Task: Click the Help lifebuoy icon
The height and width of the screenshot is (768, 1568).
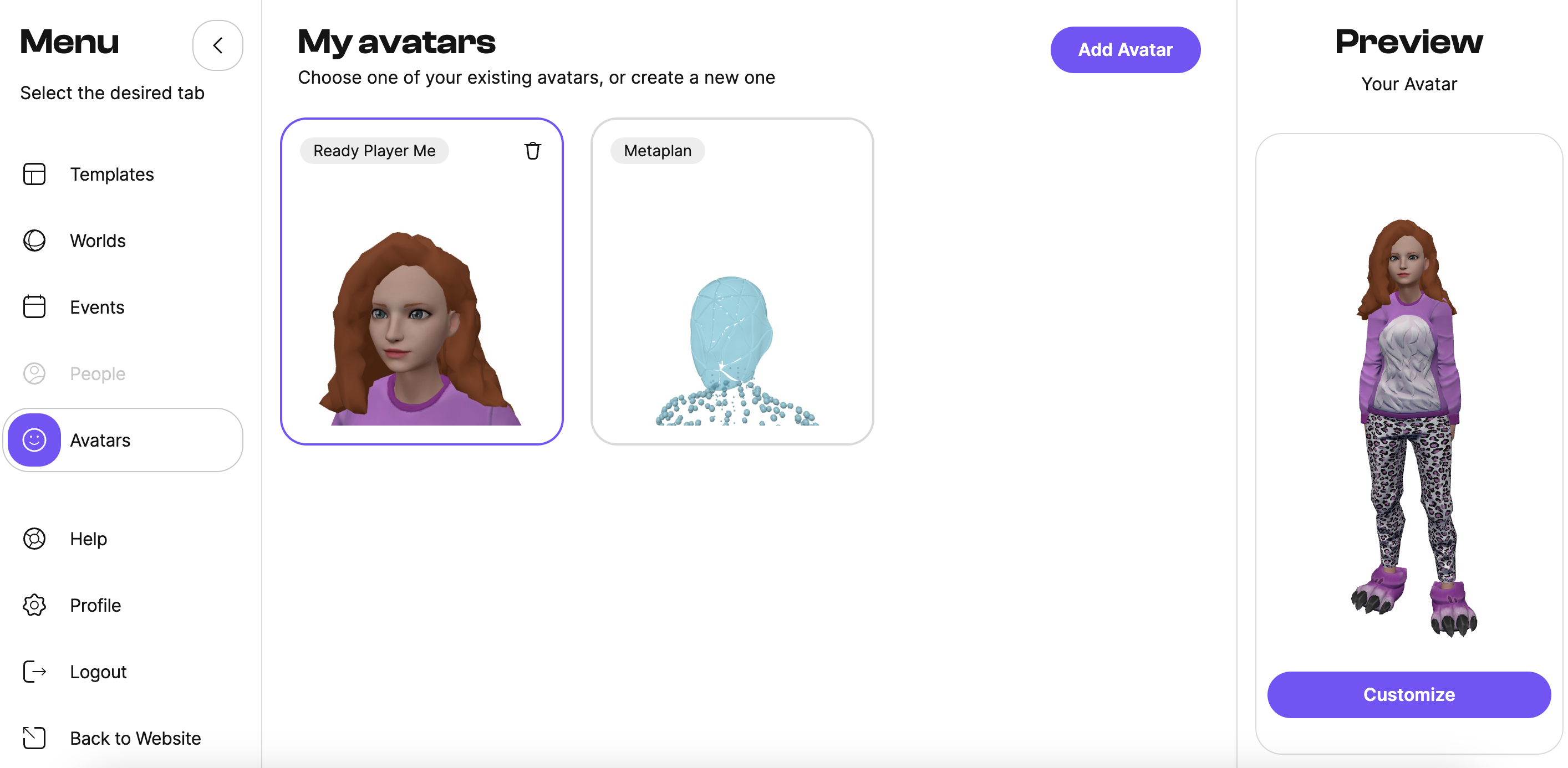Action: (x=34, y=539)
